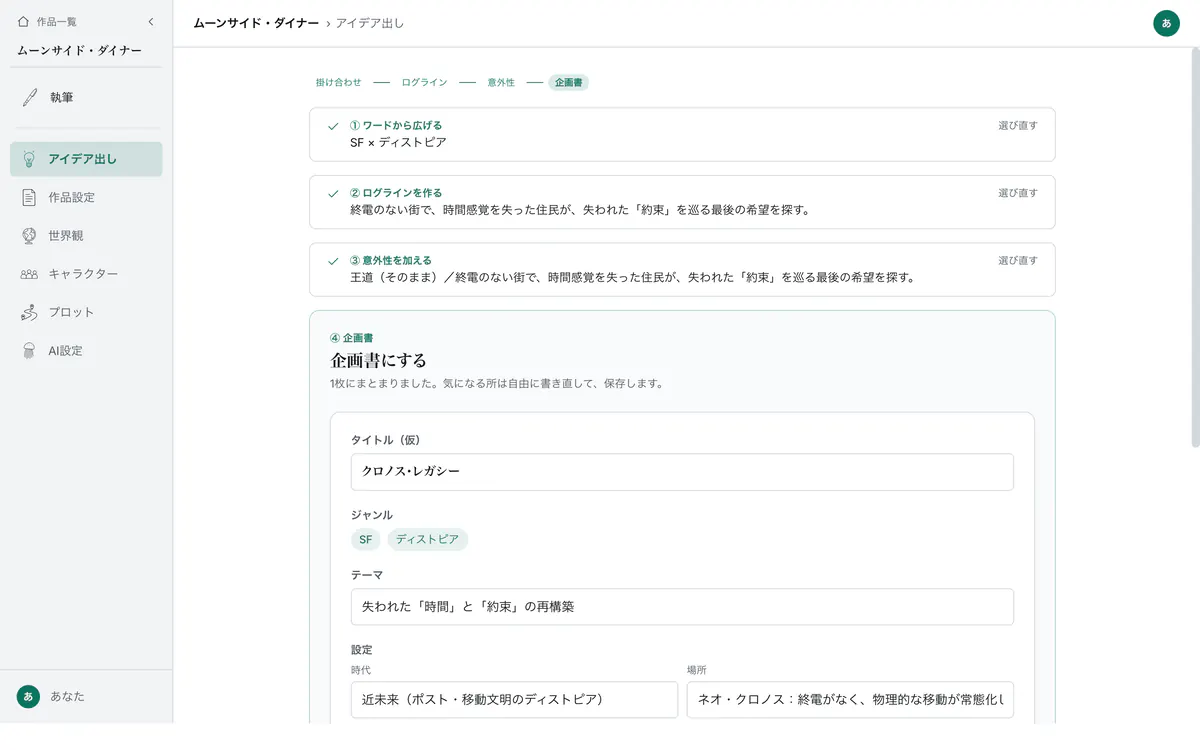1200x750 pixels.
Task: Click the ③ 意外性を加える heading
Action: [x=391, y=260]
